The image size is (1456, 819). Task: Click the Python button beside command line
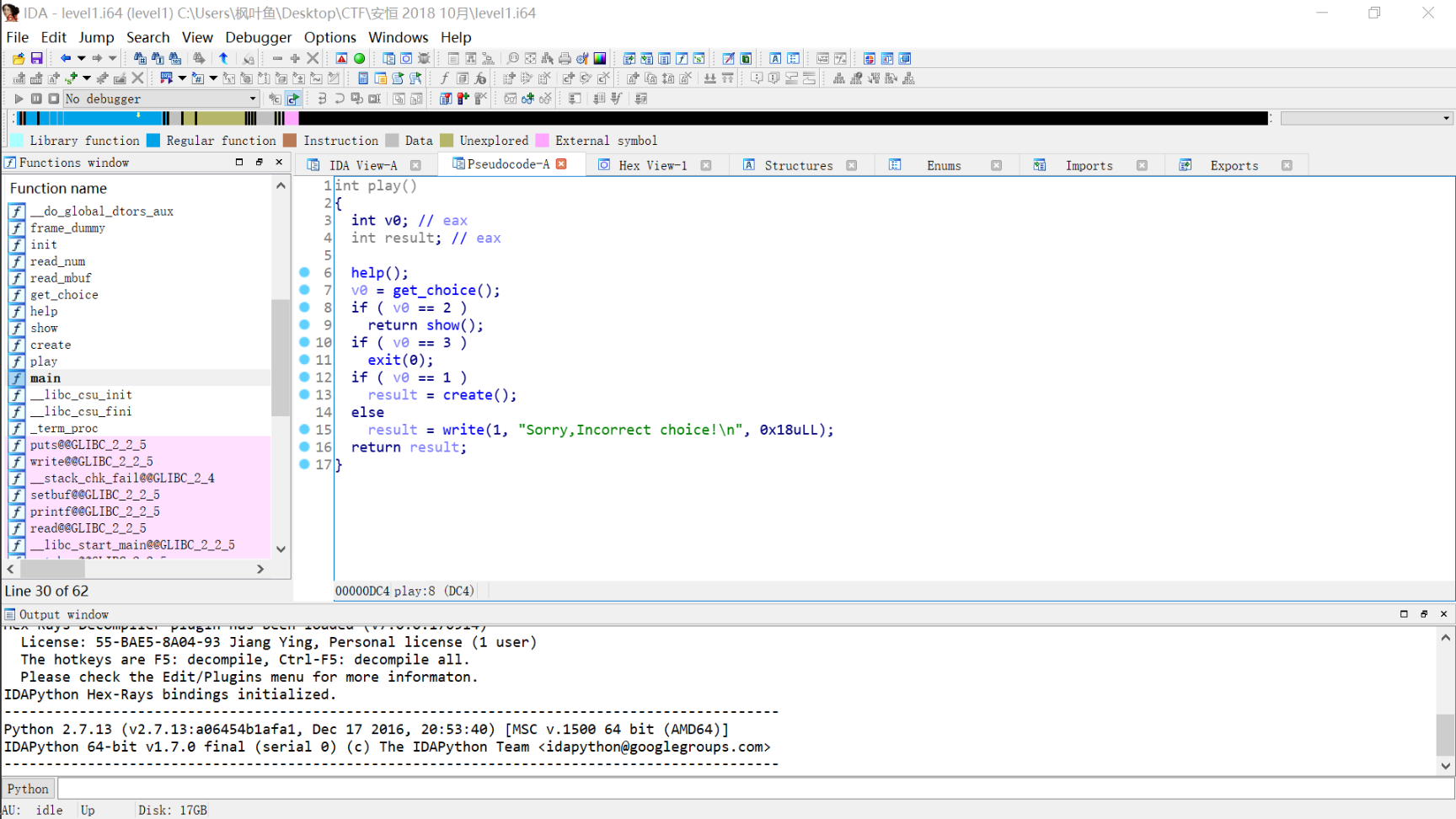tap(28, 789)
